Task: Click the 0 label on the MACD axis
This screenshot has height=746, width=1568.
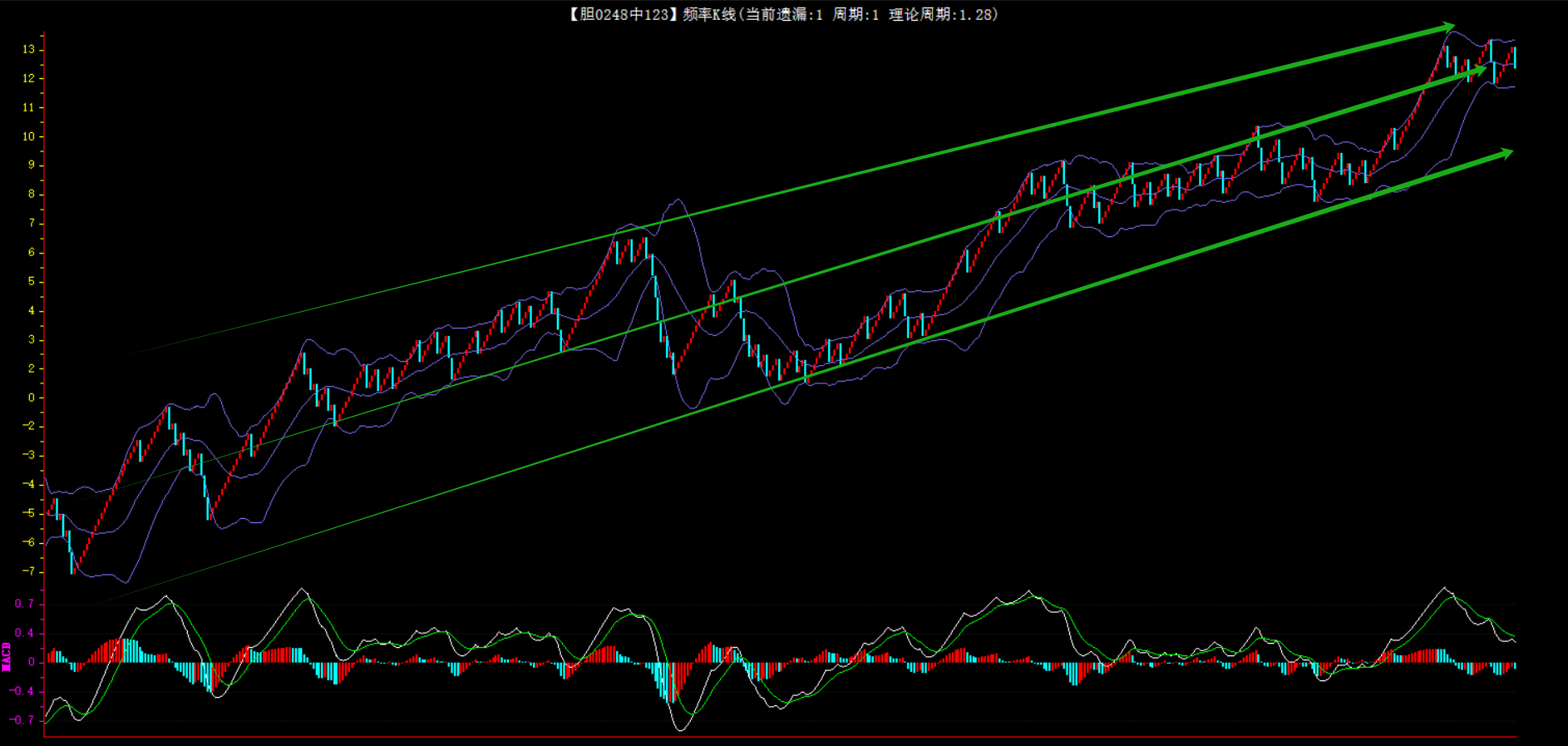Action: point(32,662)
